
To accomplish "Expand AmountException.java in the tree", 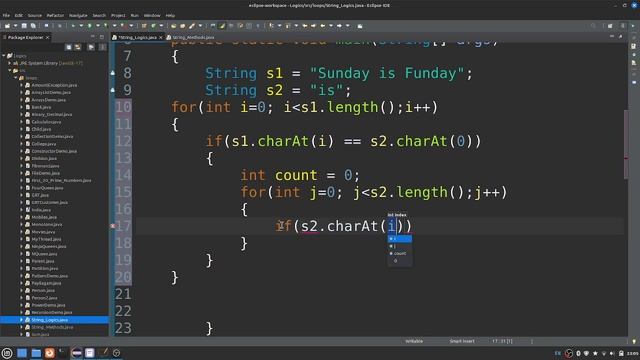I will [21, 85].
